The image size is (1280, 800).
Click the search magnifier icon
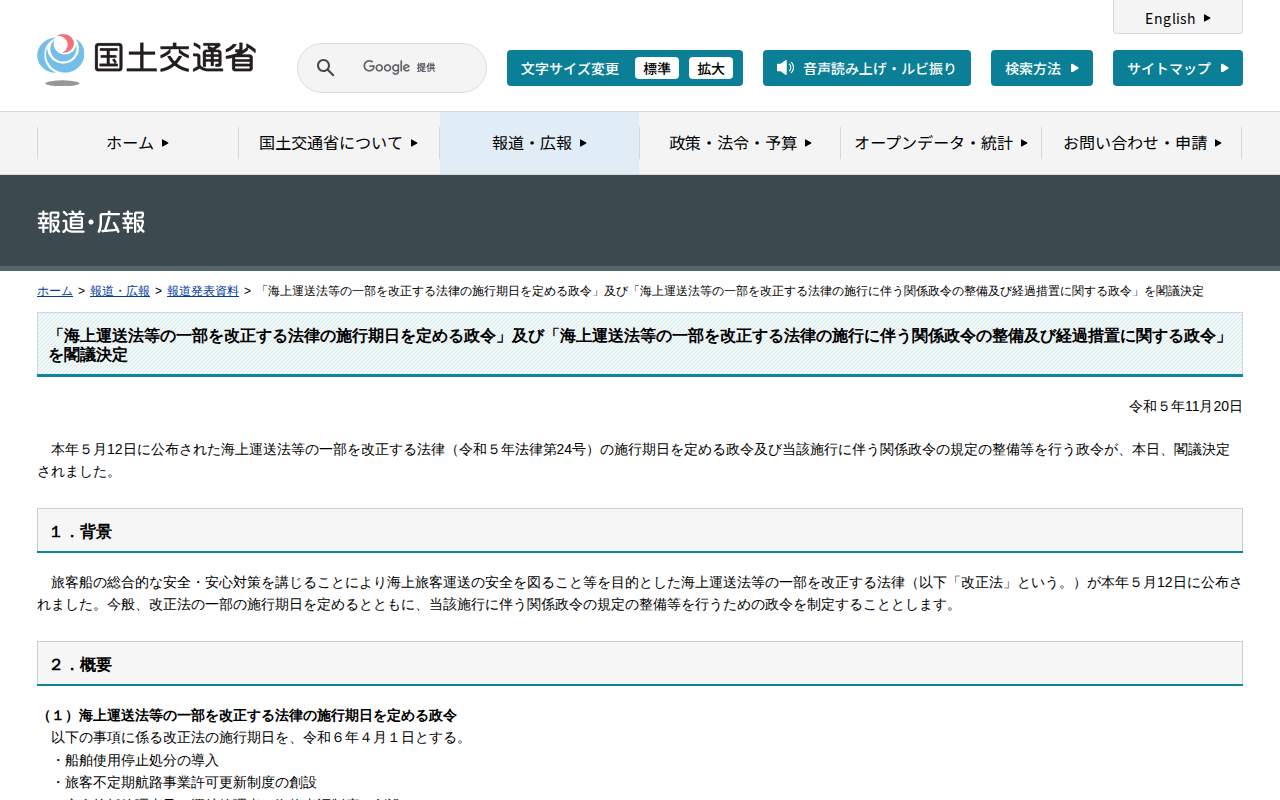click(x=325, y=68)
